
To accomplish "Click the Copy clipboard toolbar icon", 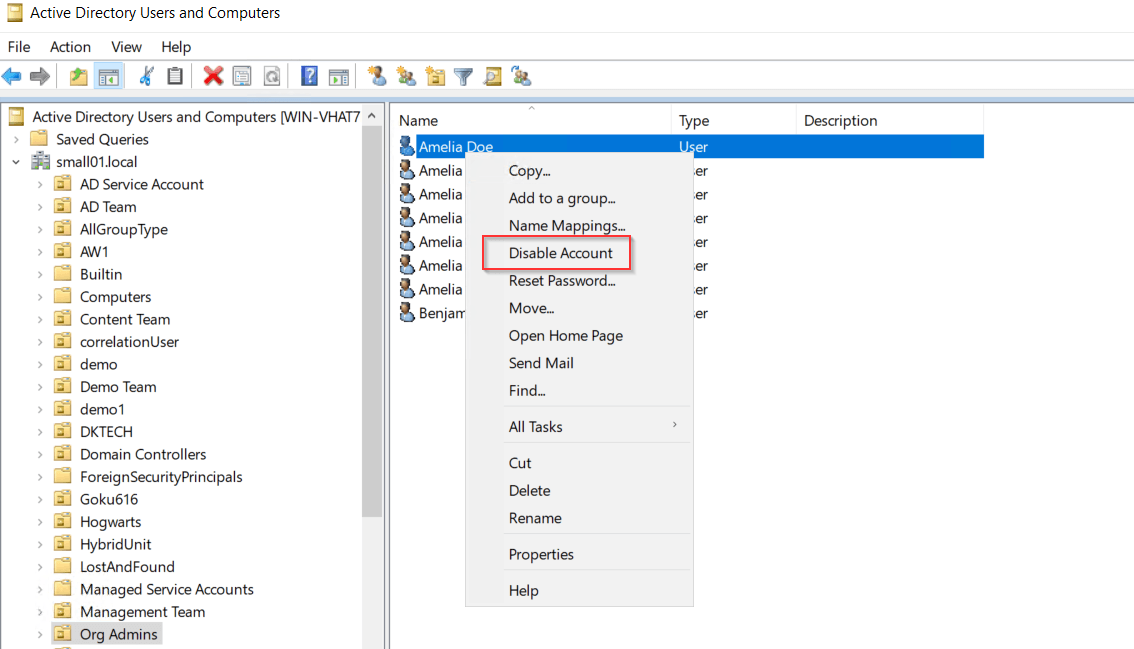I will click(174, 76).
